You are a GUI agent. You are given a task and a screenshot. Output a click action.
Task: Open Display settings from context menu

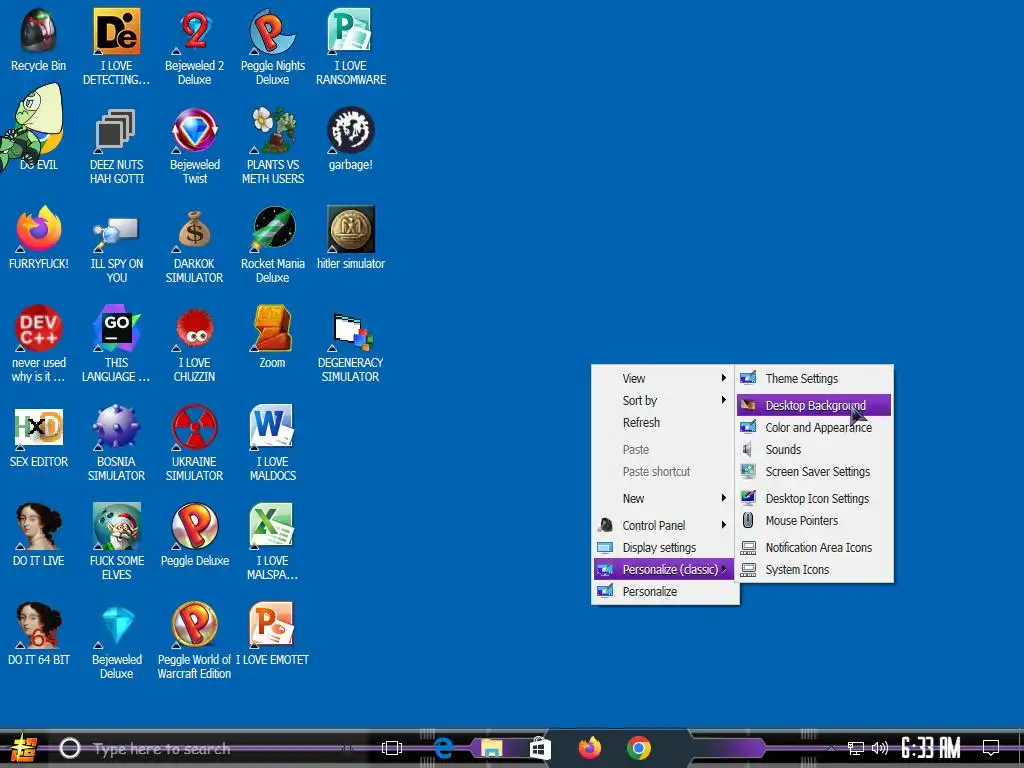tap(665, 547)
